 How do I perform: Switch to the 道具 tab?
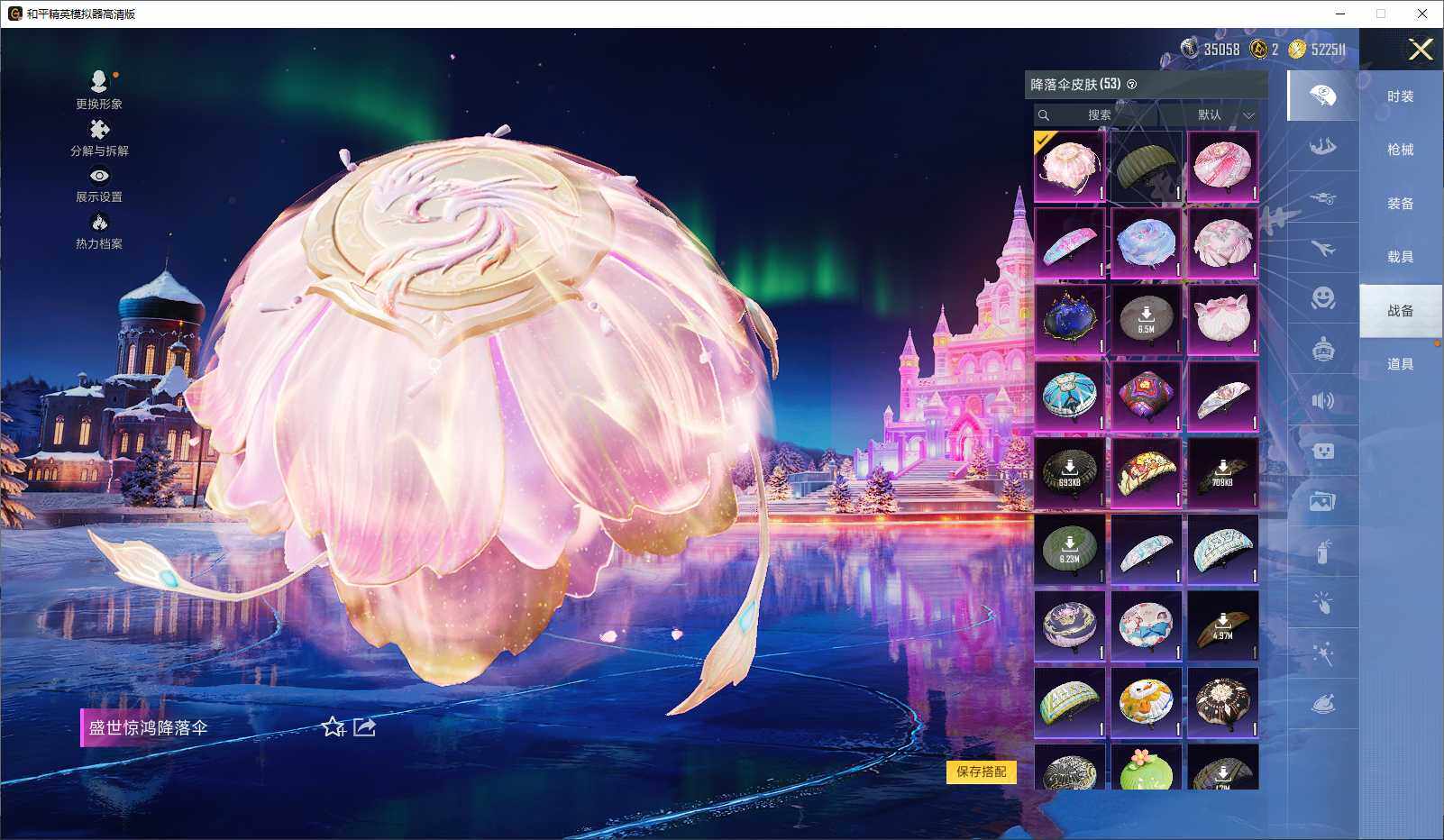(1401, 364)
